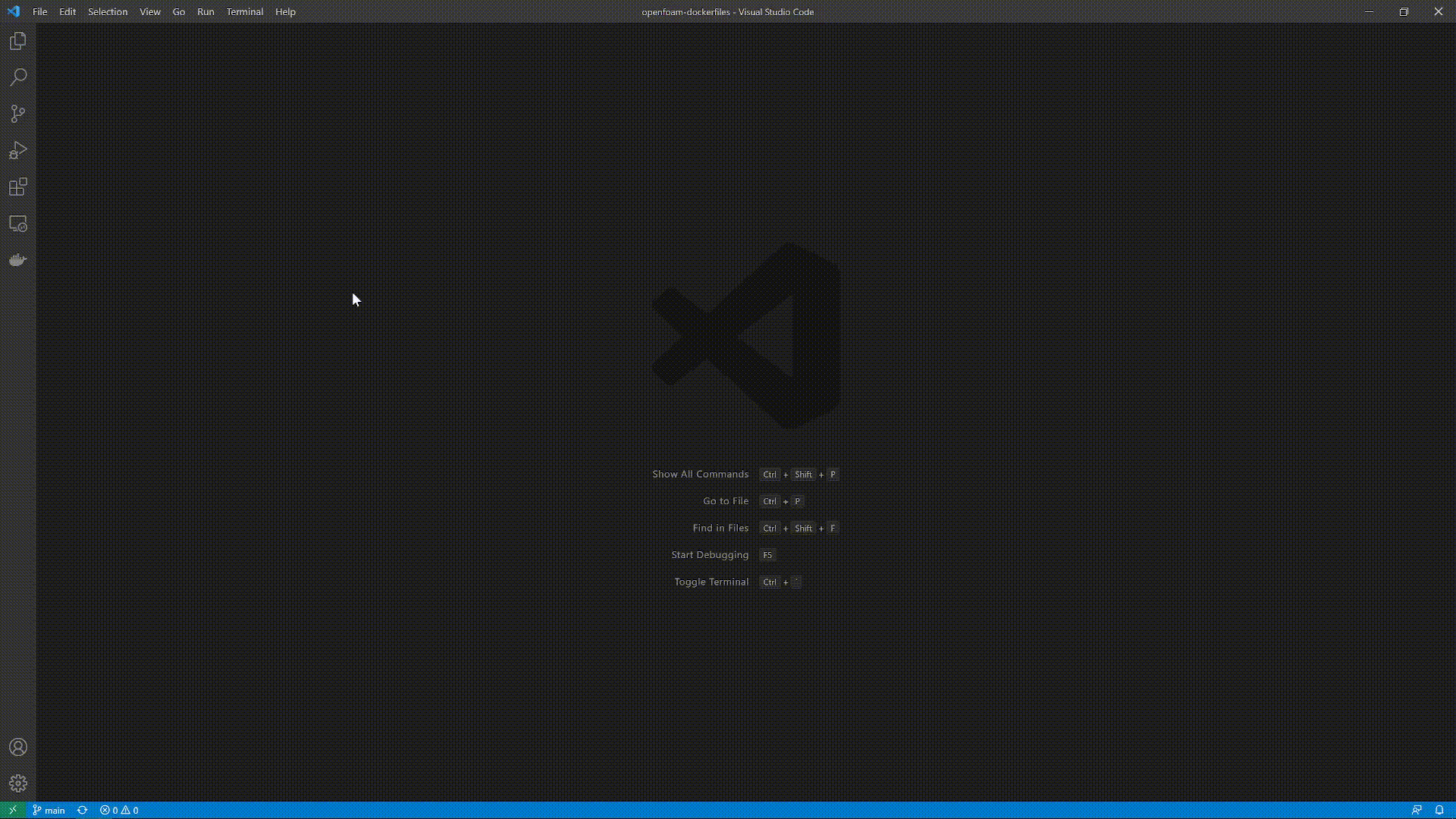Image resolution: width=1456 pixels, height=819 pixels.
Task: Click the Go to File link
Action: click(725, 501)
